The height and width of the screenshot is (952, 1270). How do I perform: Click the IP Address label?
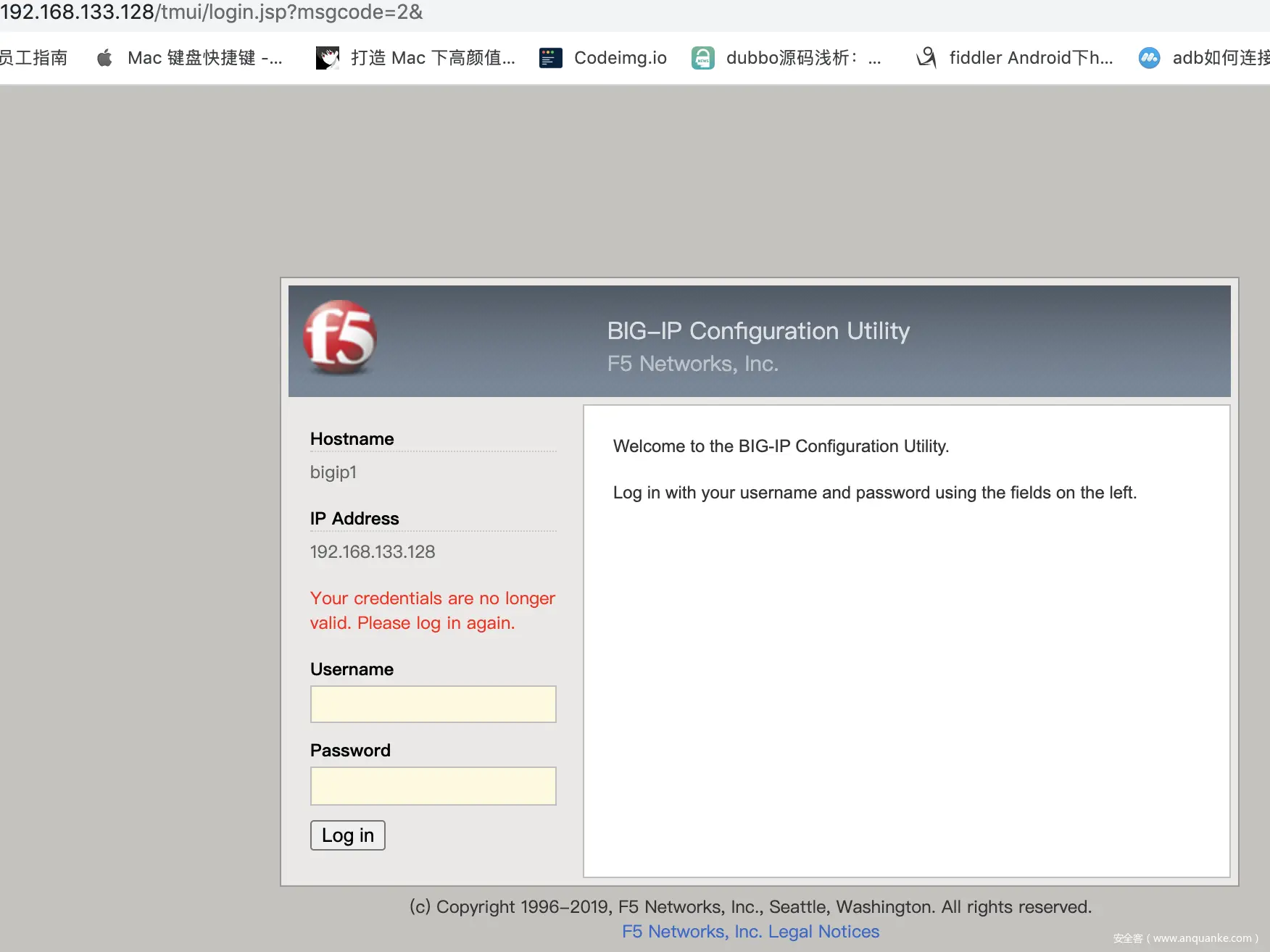[354, 519]
